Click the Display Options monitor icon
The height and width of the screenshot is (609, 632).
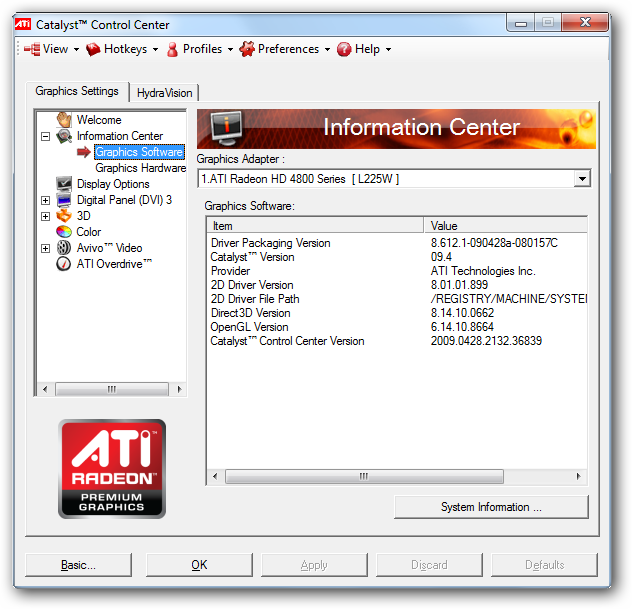pos(64,184)
